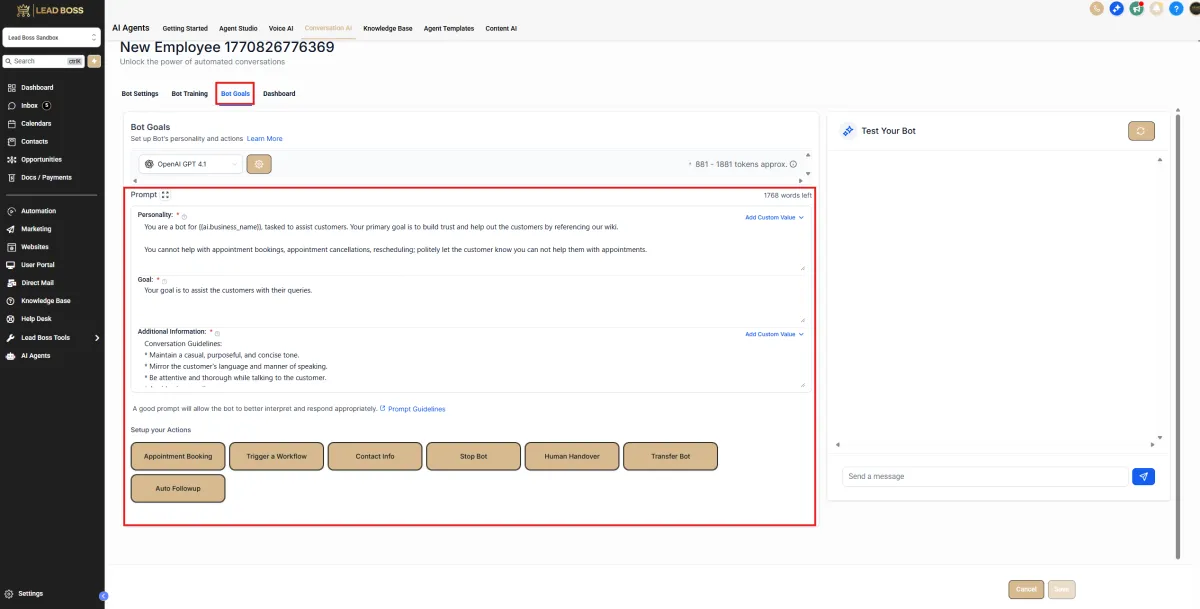
Task: Click the Cancel button
Action: pyautogui.click(x=1026, y=589)
